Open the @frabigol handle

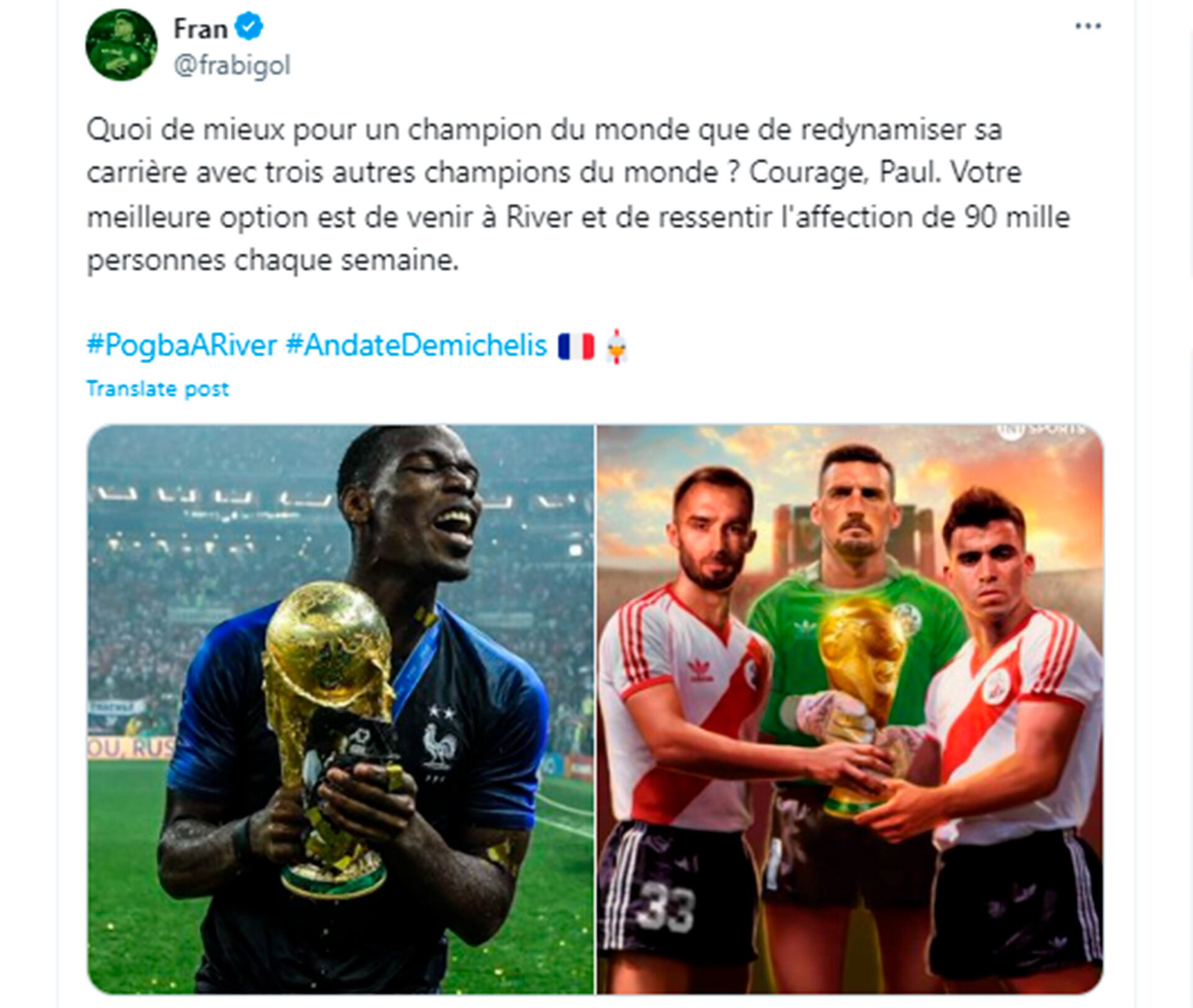click(232, 65)
